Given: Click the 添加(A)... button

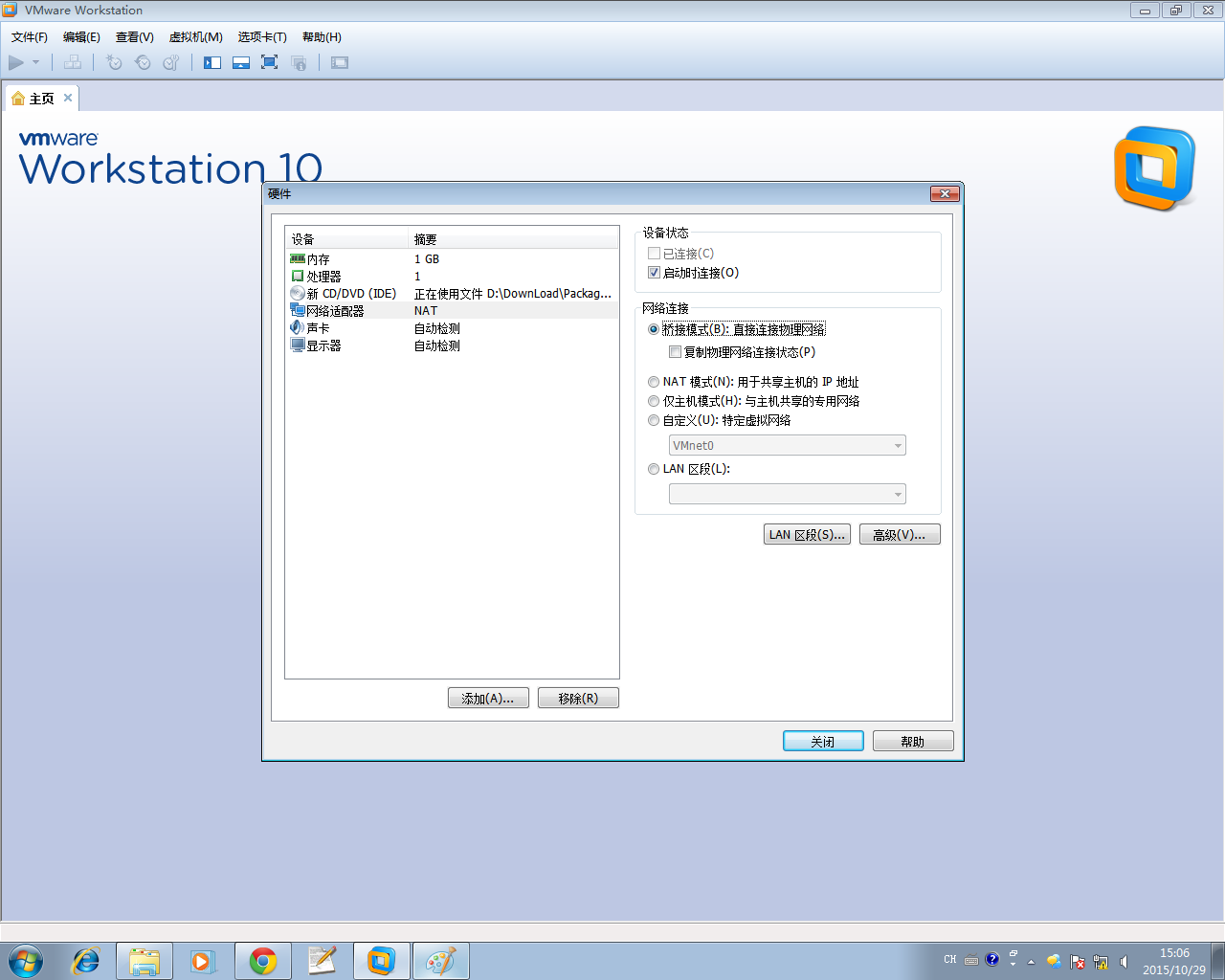Looking at the screenshot, I should coord(488,698).
